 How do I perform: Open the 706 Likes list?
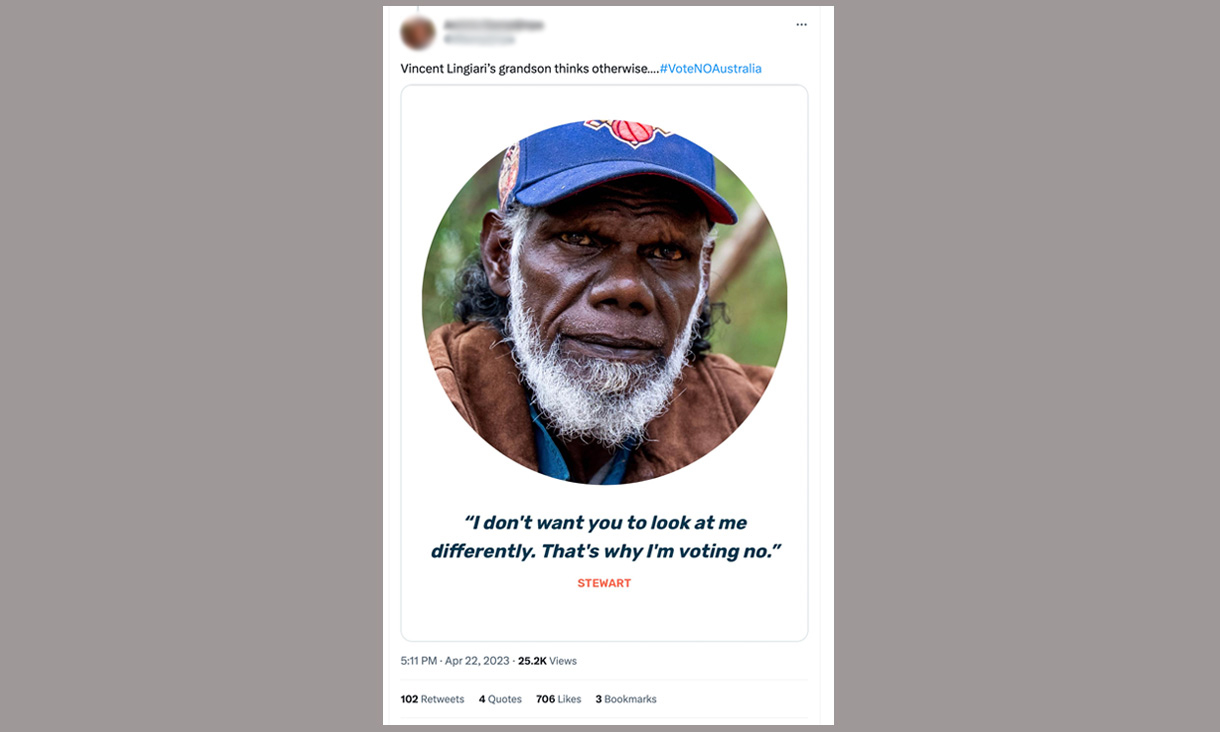click(x=557, y=699)
